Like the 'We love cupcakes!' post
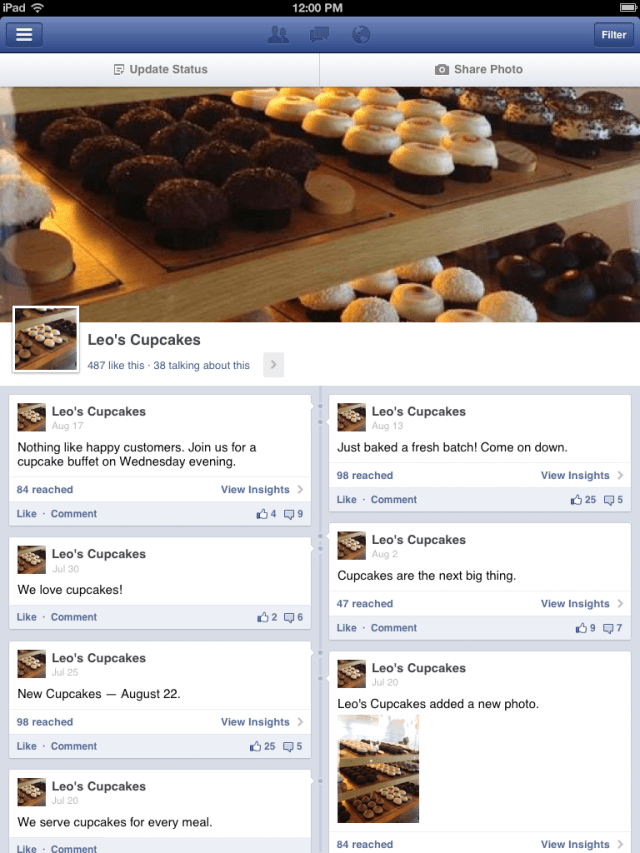Screen dimensions: 640x853 point(26,617)
